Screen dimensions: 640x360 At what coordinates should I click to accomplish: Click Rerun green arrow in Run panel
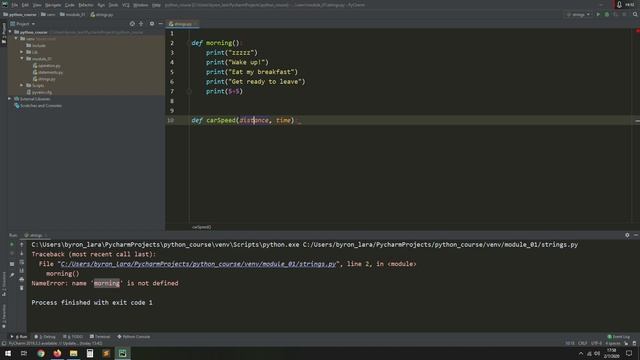pos(12,244)
